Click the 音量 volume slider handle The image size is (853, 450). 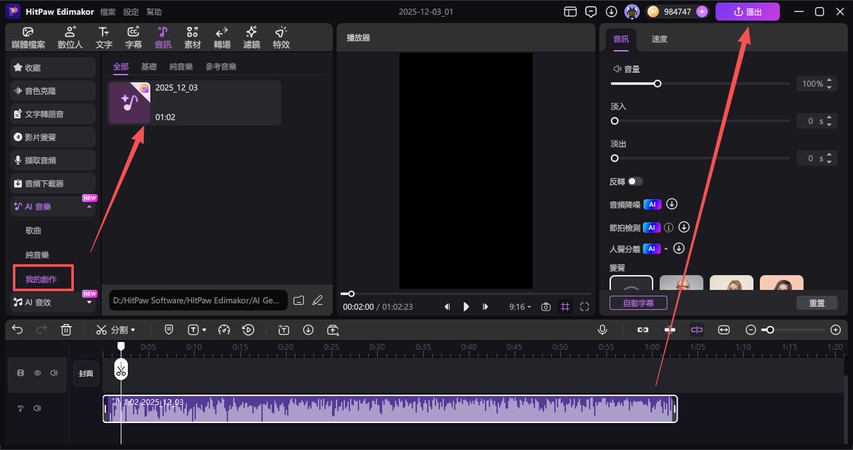[658, 84]
